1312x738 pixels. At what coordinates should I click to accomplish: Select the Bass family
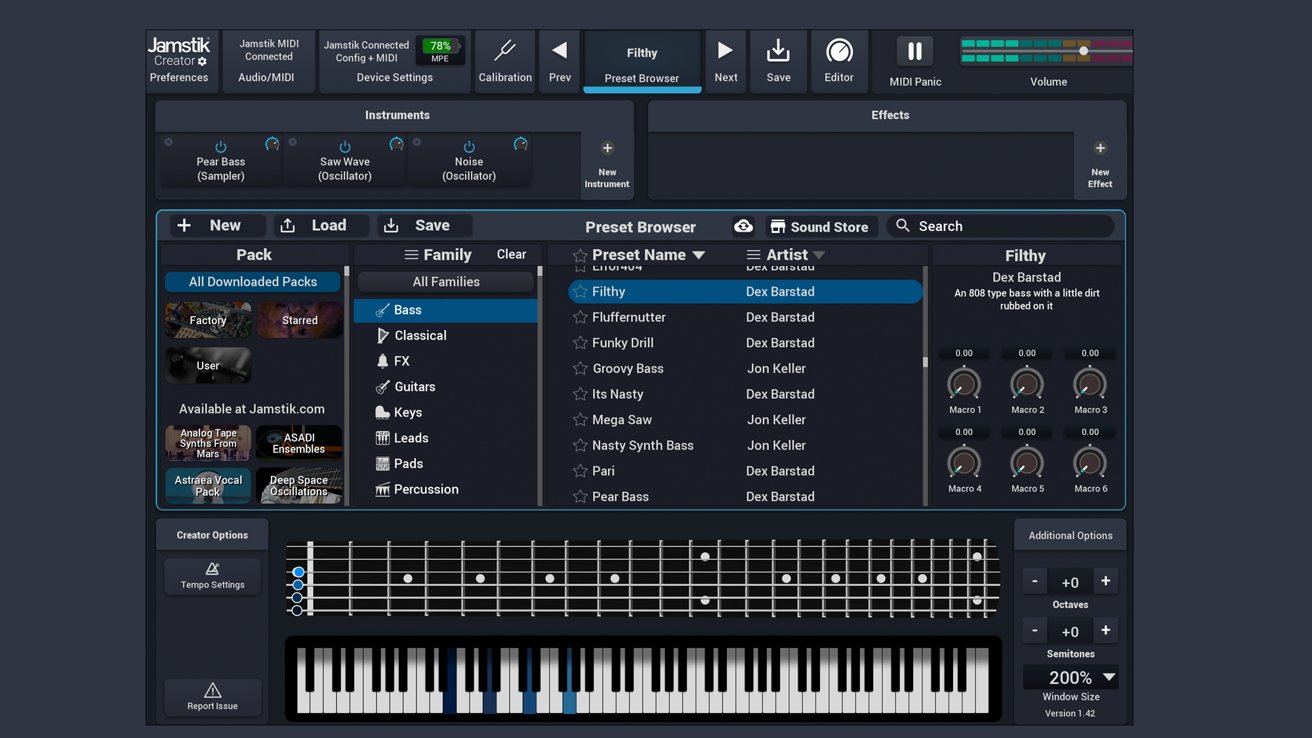pos(445,310)
